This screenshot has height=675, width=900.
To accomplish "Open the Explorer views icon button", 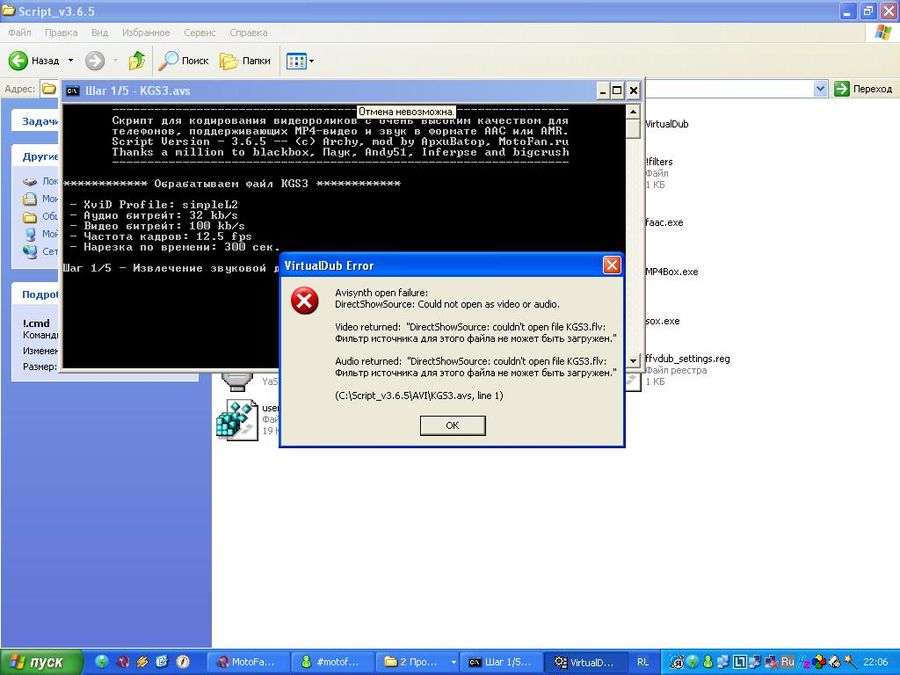I will click(296, 60).
